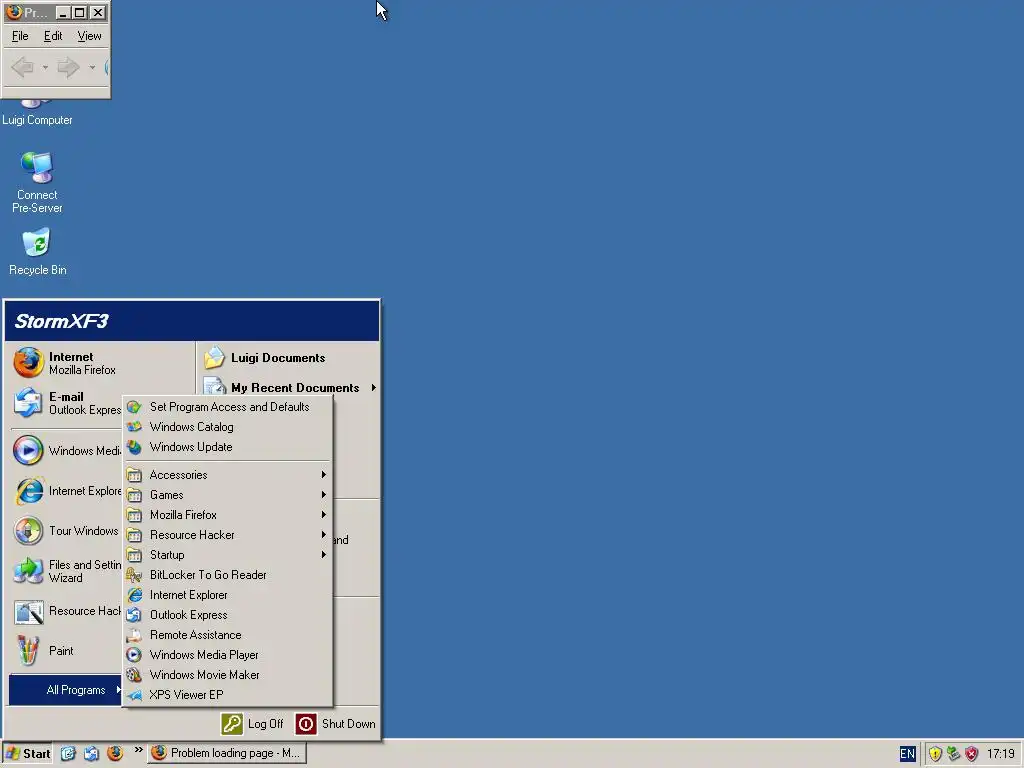Click the Back arrow in Firefox toolbar
The width and height of the screenshot is (1024, 768).
24,67
